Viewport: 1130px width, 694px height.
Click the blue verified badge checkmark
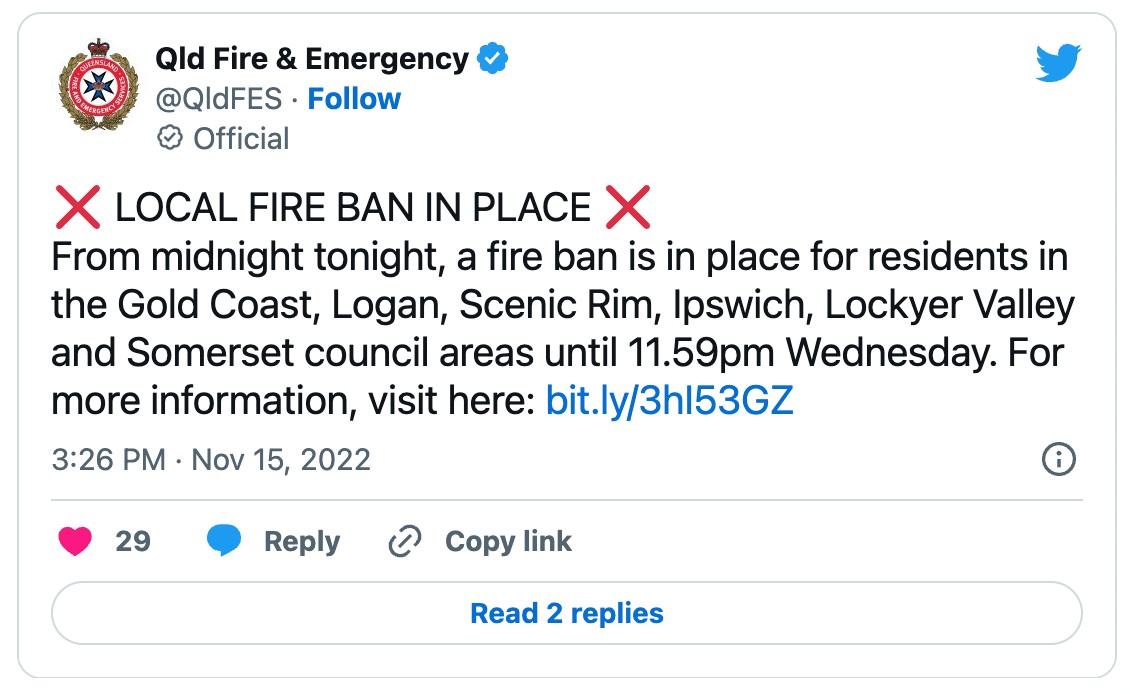pos(492,59)
